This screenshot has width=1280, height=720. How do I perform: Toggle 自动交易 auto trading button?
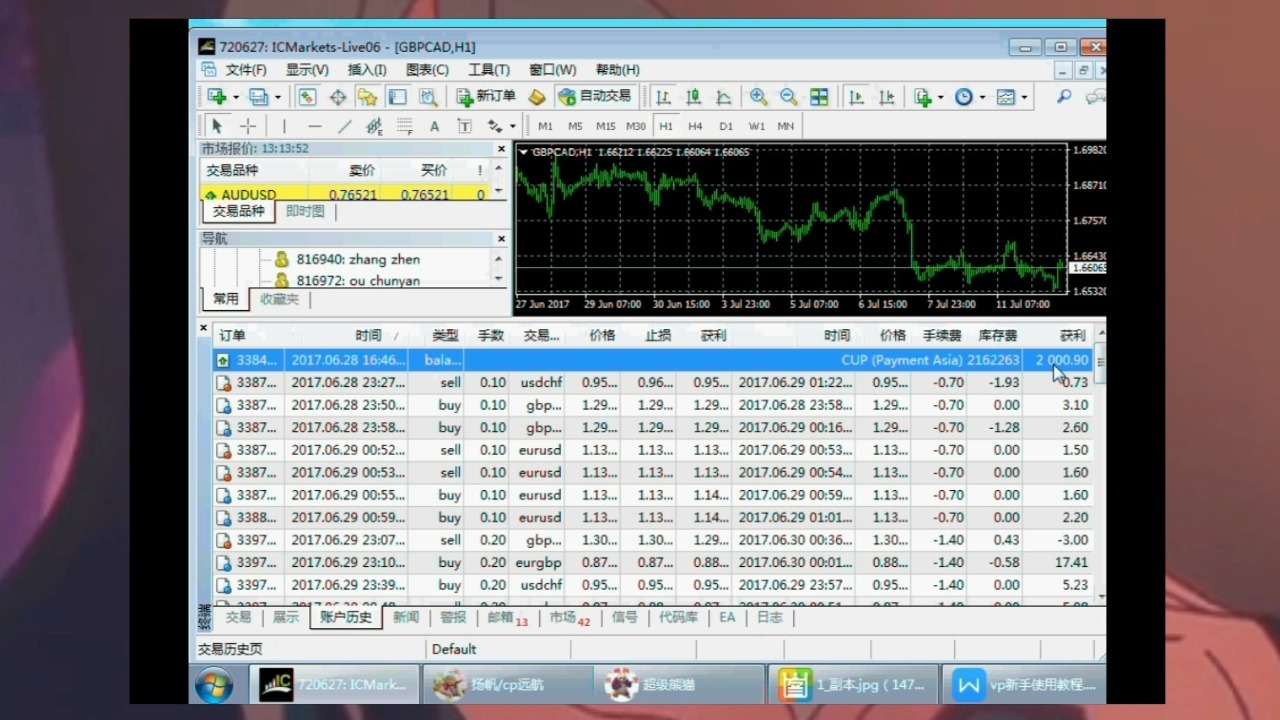click(596, 96)
